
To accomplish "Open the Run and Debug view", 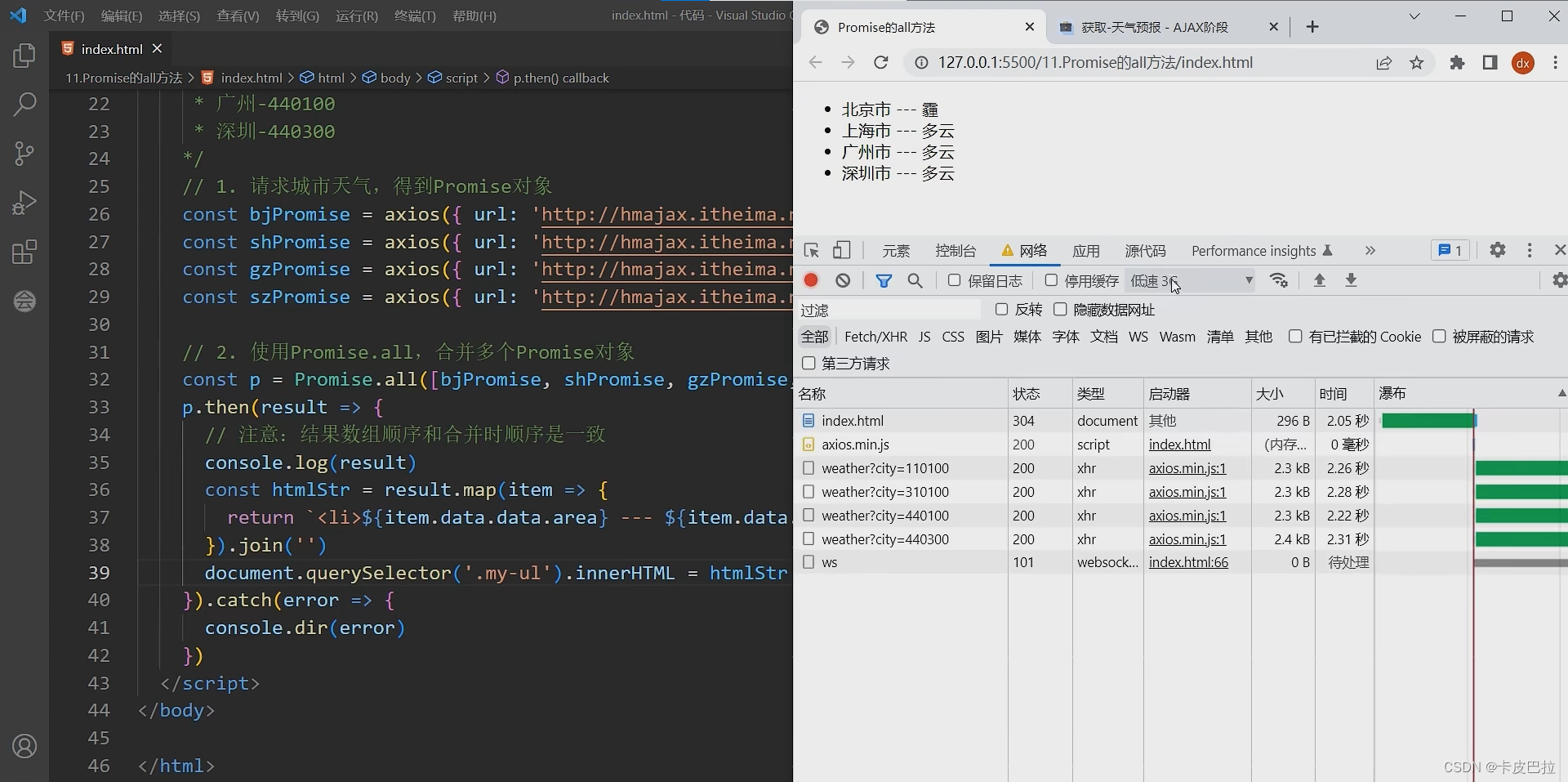I will [24, 203].
